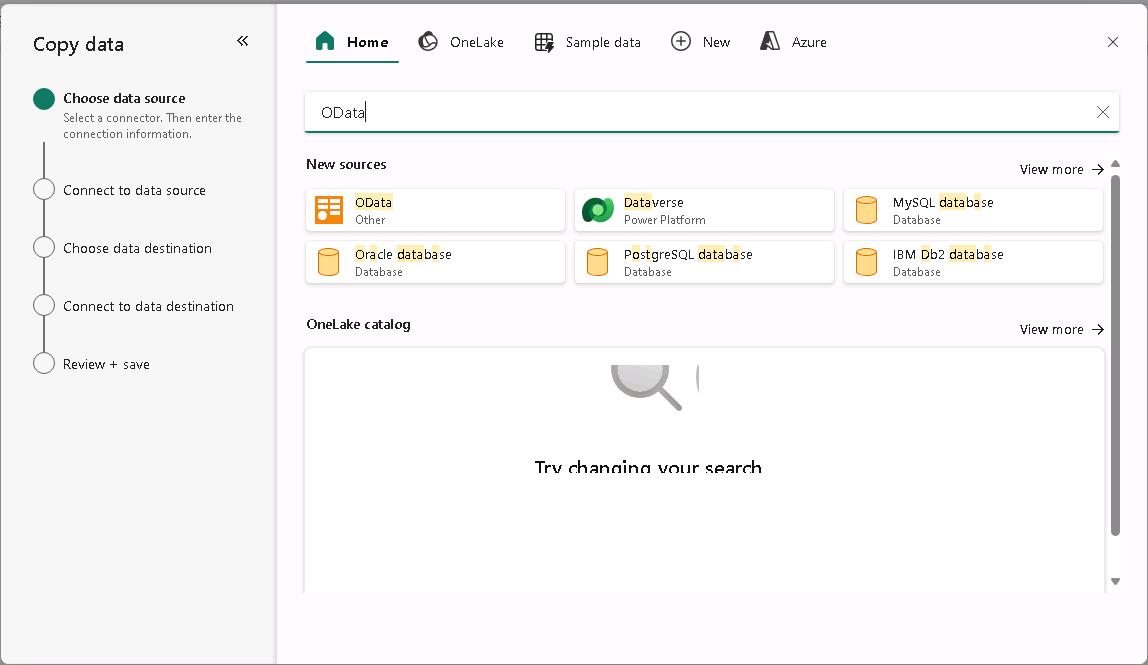
Task: Switch to the OneLake tab
Action: [x=461, y=42]
